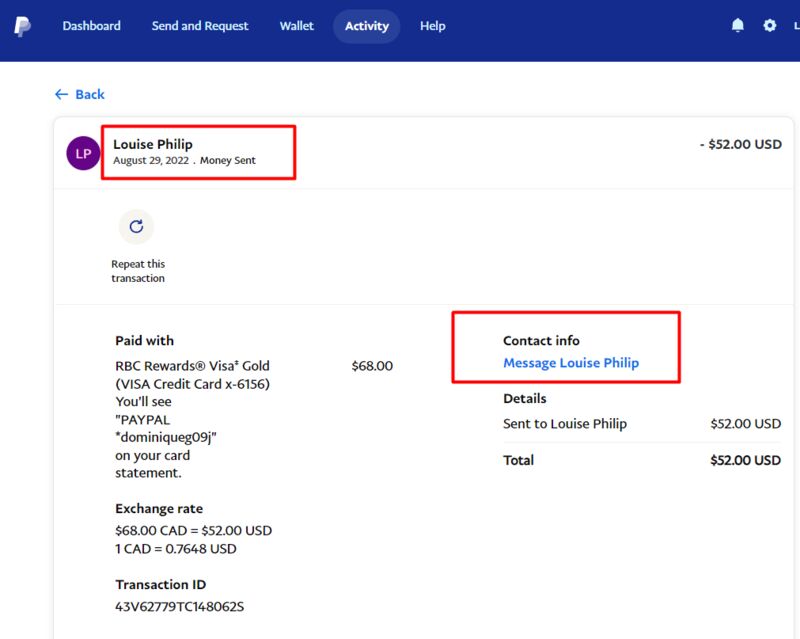Click the Sent to Louise Philip row label
800x639 pixels.
click(x=565, y=424)
